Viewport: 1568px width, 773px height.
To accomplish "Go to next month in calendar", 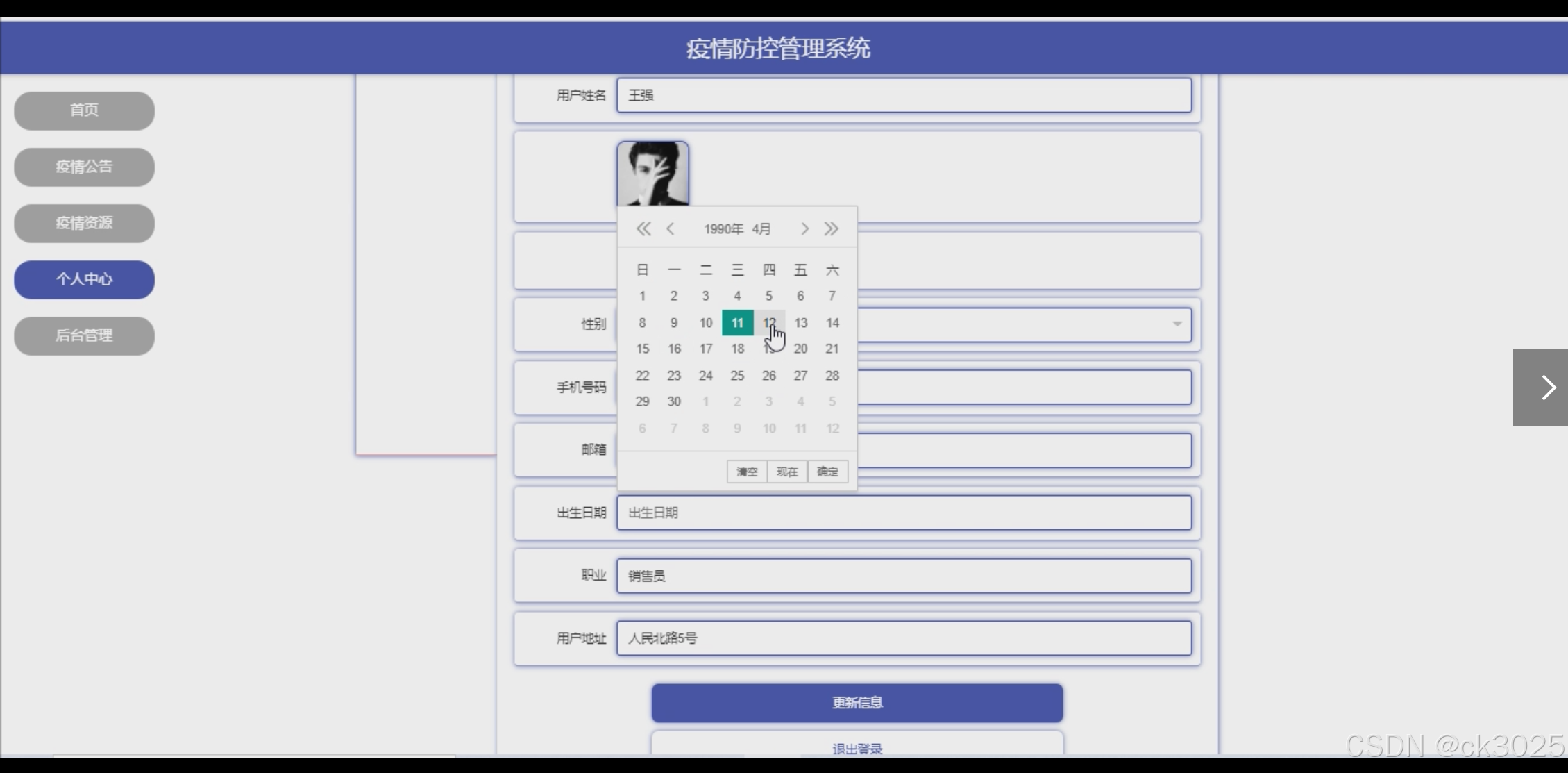I will click(804, 229).
